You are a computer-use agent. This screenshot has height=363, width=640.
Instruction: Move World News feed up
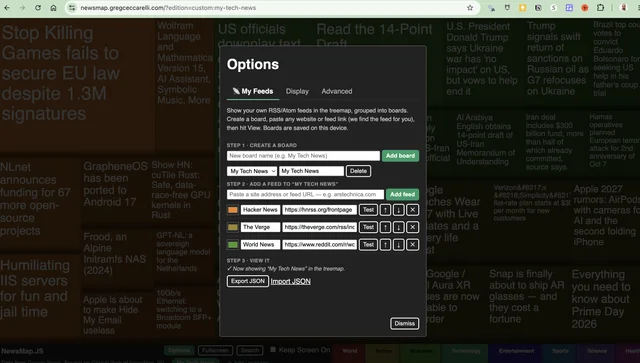[x=385, y=245]
